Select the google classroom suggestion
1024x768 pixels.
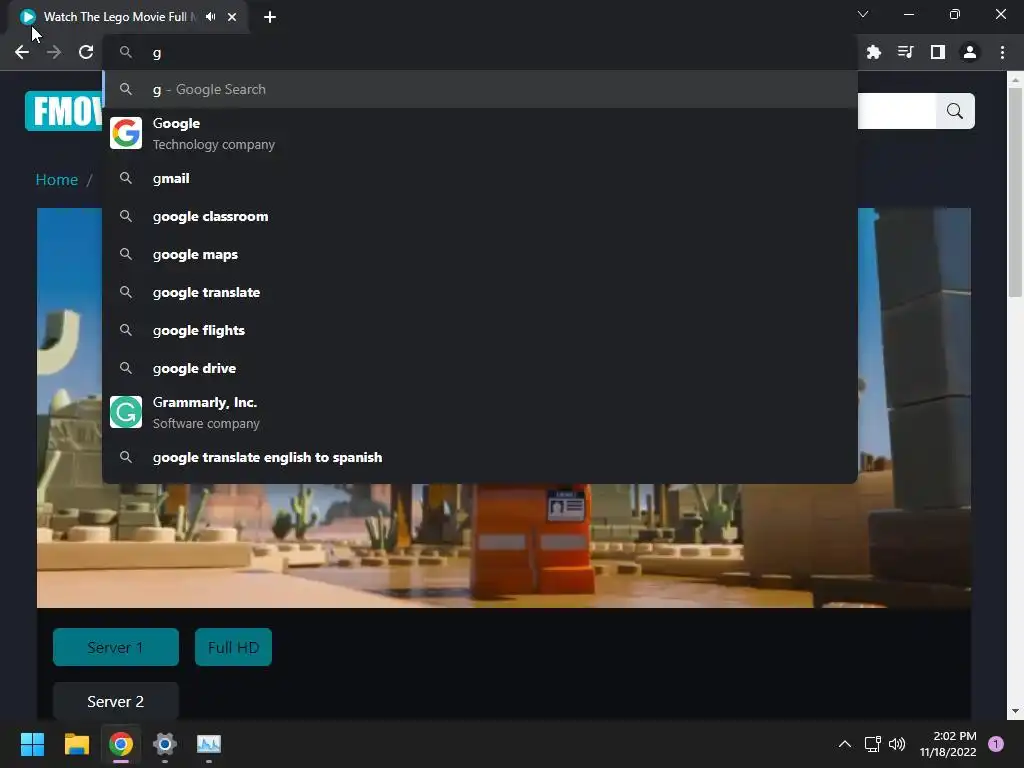pos(480,216)
